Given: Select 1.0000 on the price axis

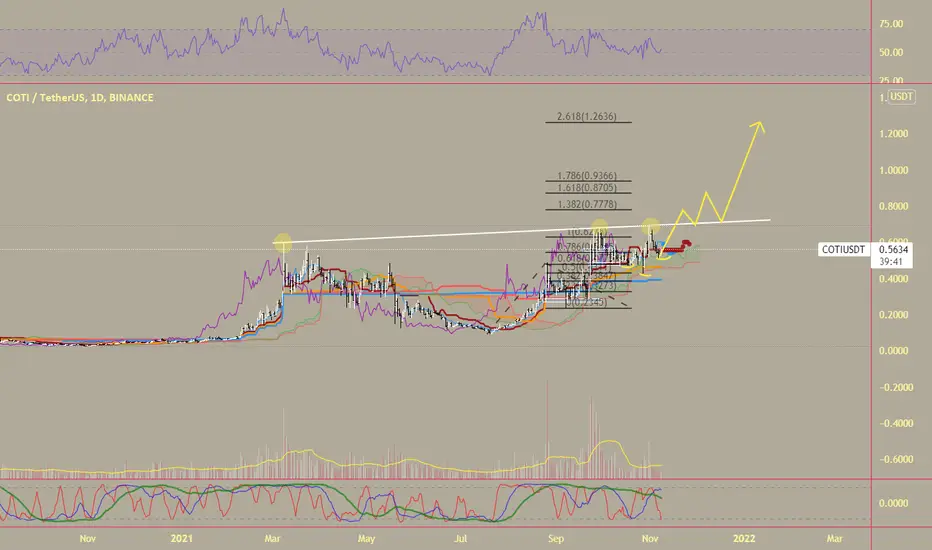Looking at the screenshot, I should coord(893,170).
